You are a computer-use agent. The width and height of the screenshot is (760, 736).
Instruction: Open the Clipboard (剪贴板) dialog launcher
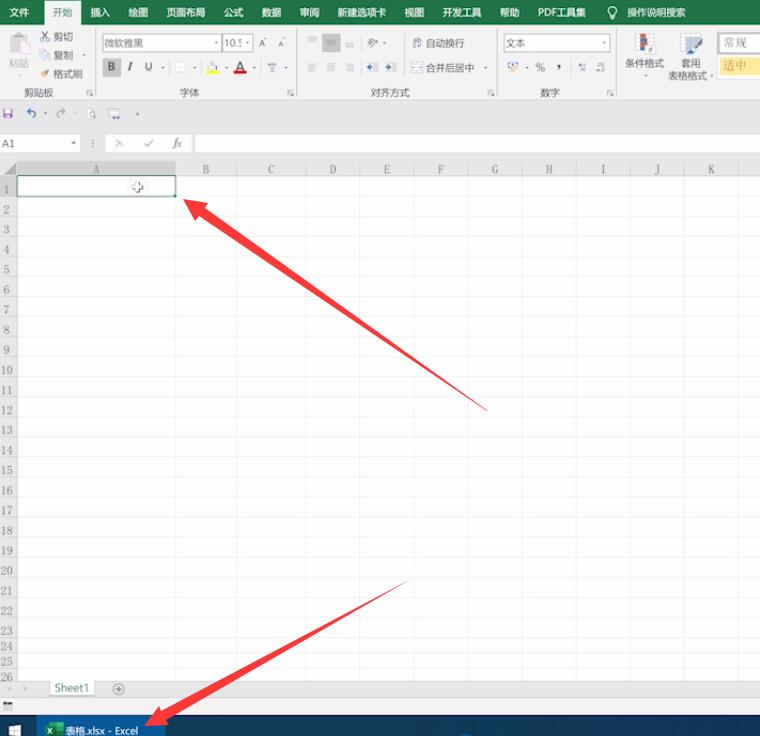pos(90,93)
